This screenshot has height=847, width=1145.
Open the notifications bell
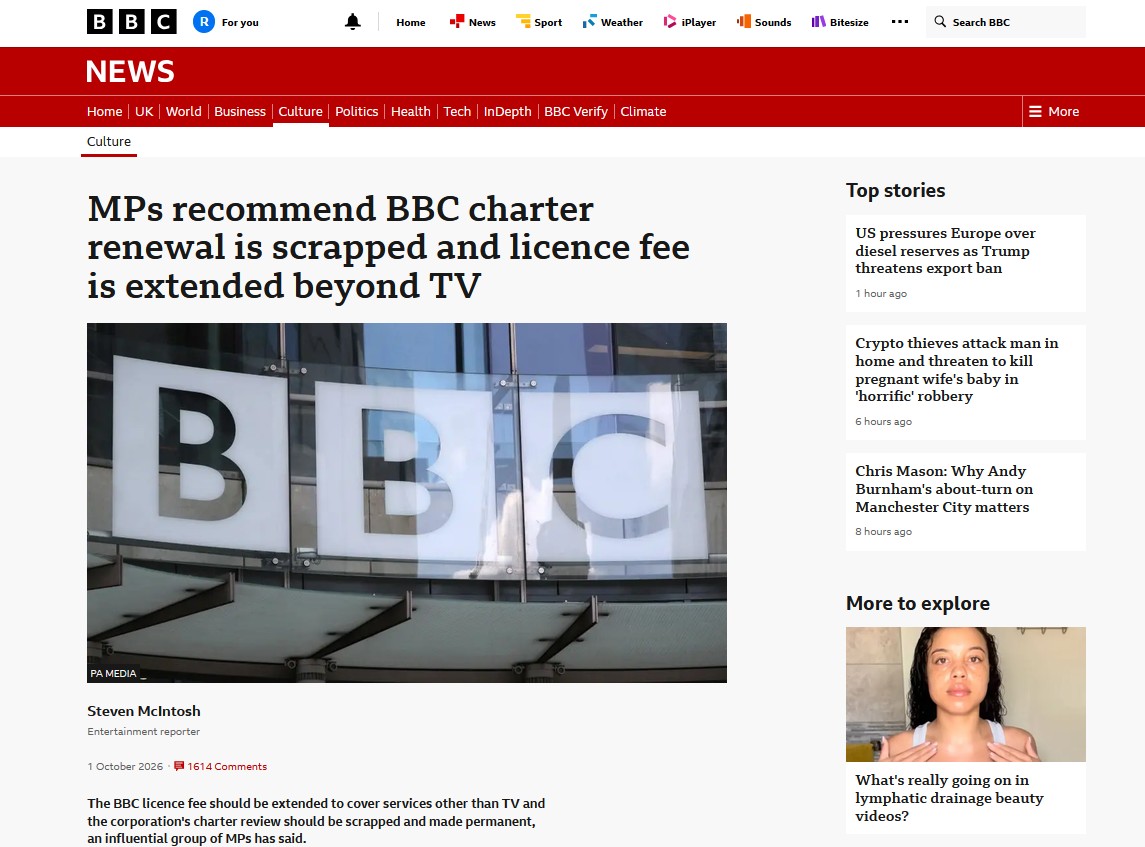[353, 22]
